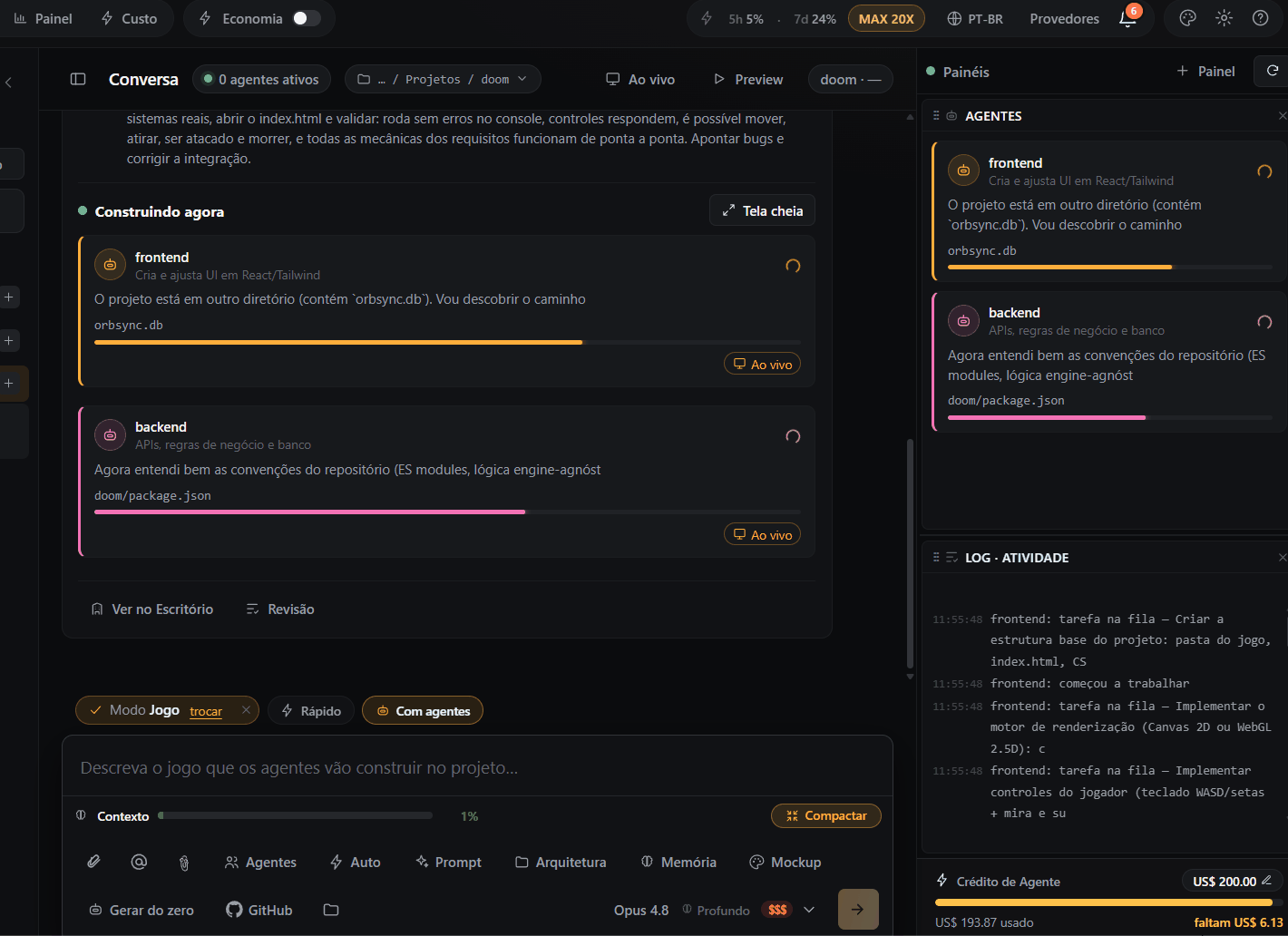Click the mention @ icon
Viewport: 1288px width, 936px height.
click(x=139, y=862)
